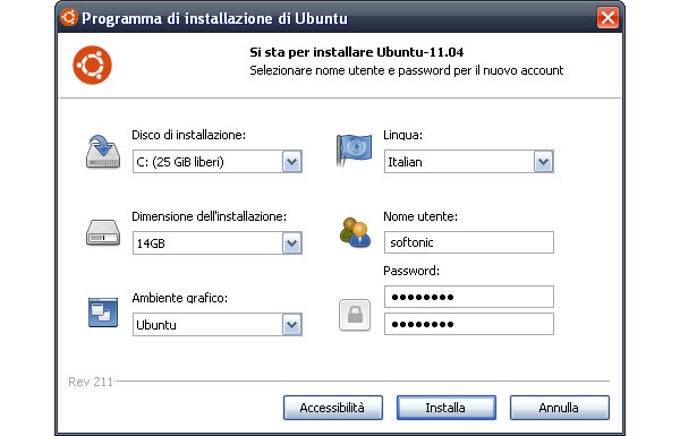Click the users icon beside Nome utente
The height and width of the screenshot is (436, 680).
(x=355, y=233)
